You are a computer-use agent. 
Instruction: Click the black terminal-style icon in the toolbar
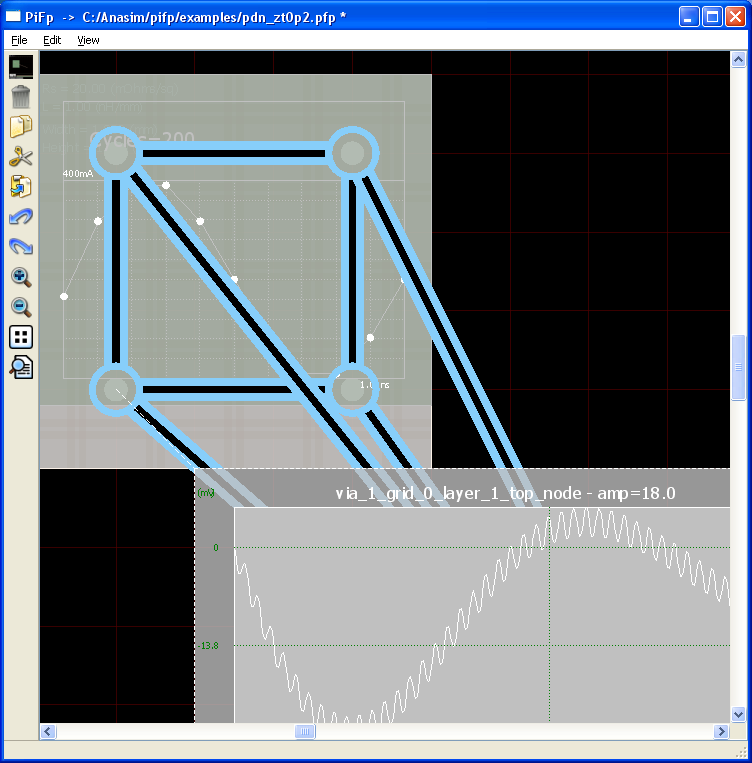tap(21, 67)
